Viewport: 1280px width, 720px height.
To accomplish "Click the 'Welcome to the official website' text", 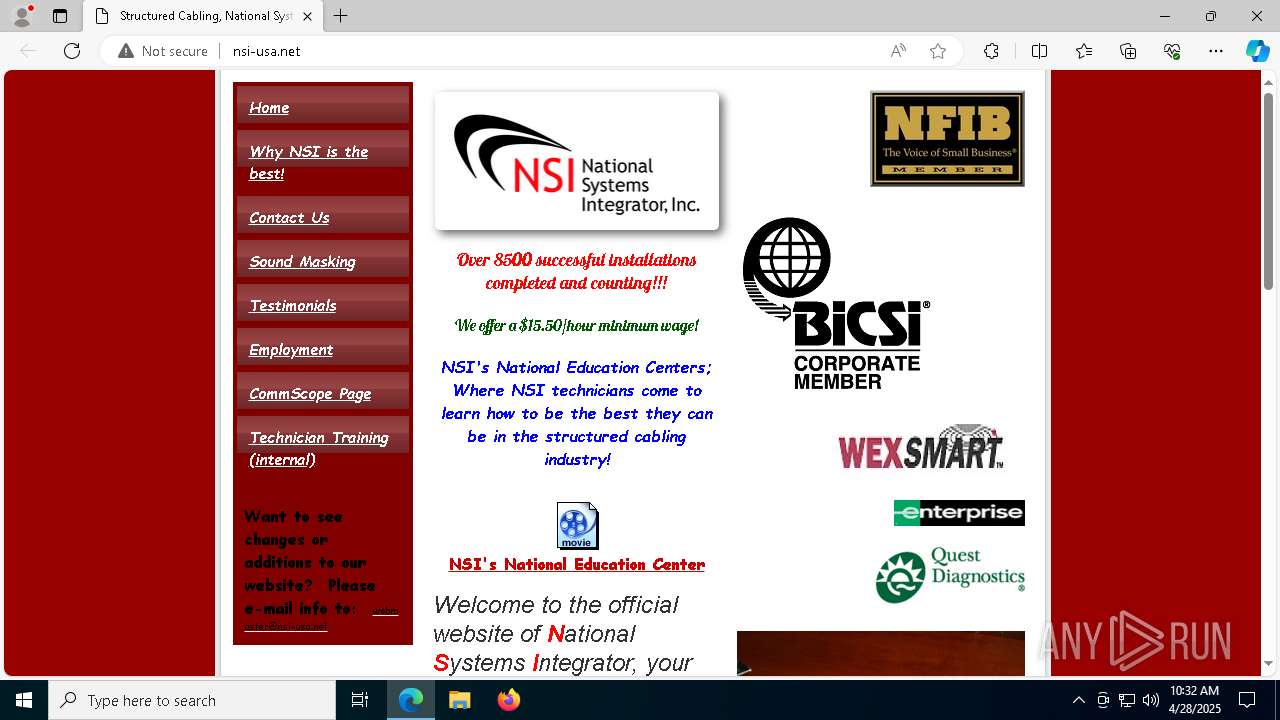I will point(563,633).
